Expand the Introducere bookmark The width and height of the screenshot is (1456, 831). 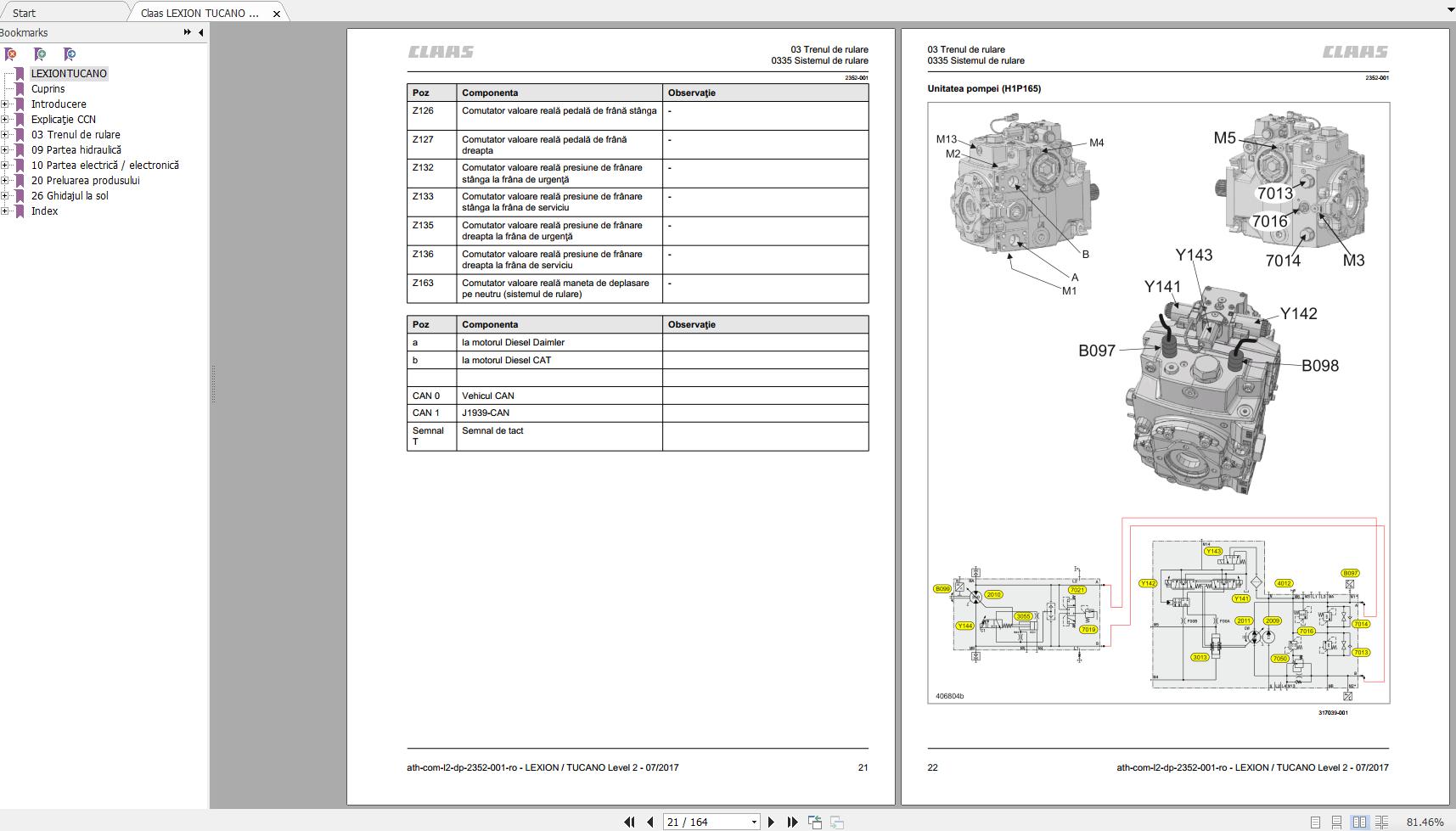pos(5,104)
